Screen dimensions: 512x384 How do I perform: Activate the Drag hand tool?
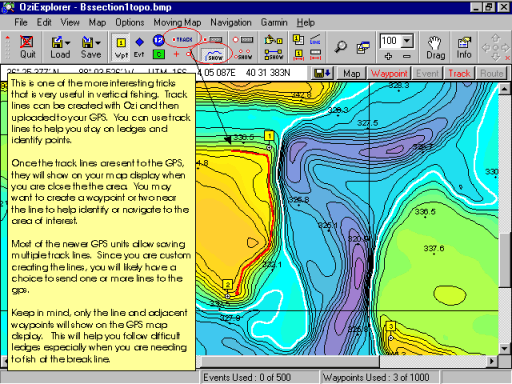coord(435,47)
